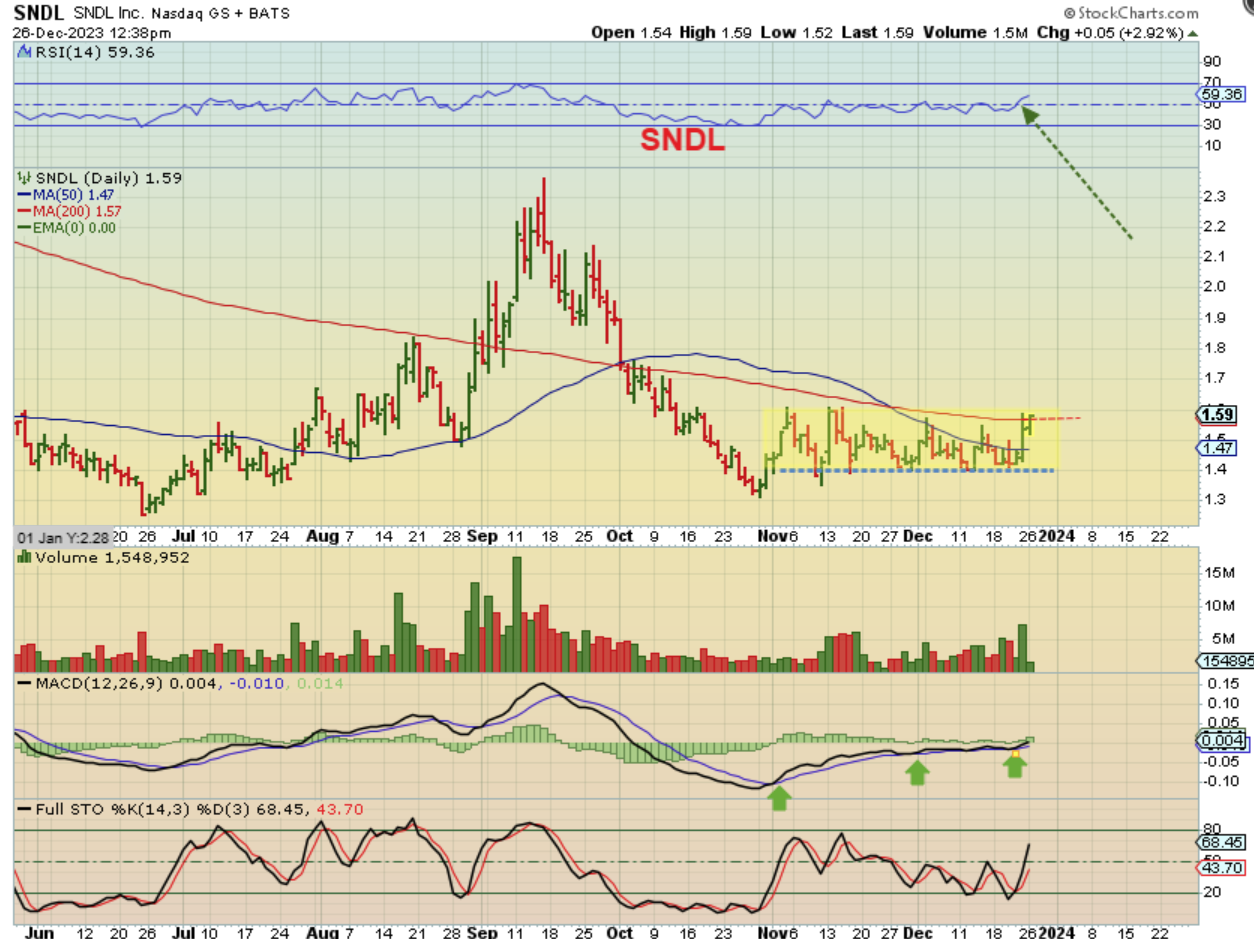Click the 68.45 stochastic %K value tag
The height and width of the screenshot is (939, 1254).
point(1220,842)
